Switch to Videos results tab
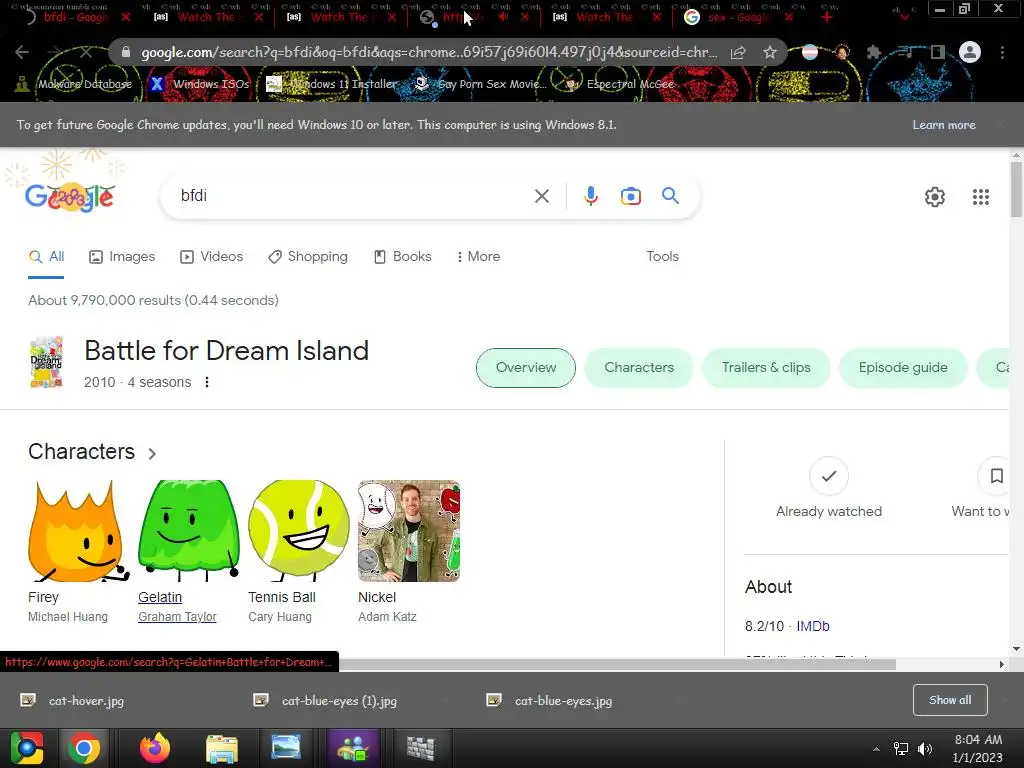The width and height of the screenshot is (1024, 768). [x=212, y=257]
